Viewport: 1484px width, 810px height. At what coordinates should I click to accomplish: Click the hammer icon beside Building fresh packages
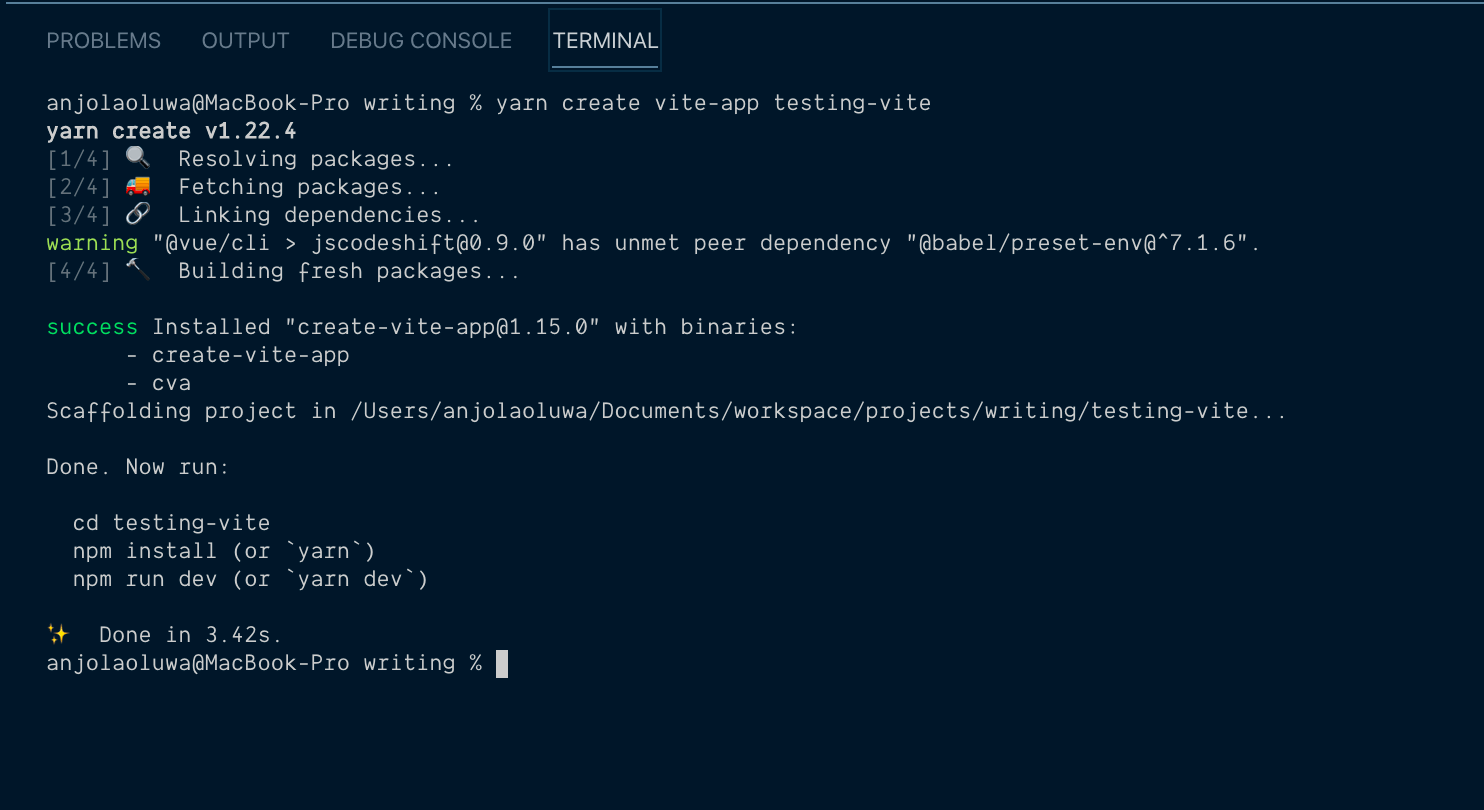tap(137, 269)
